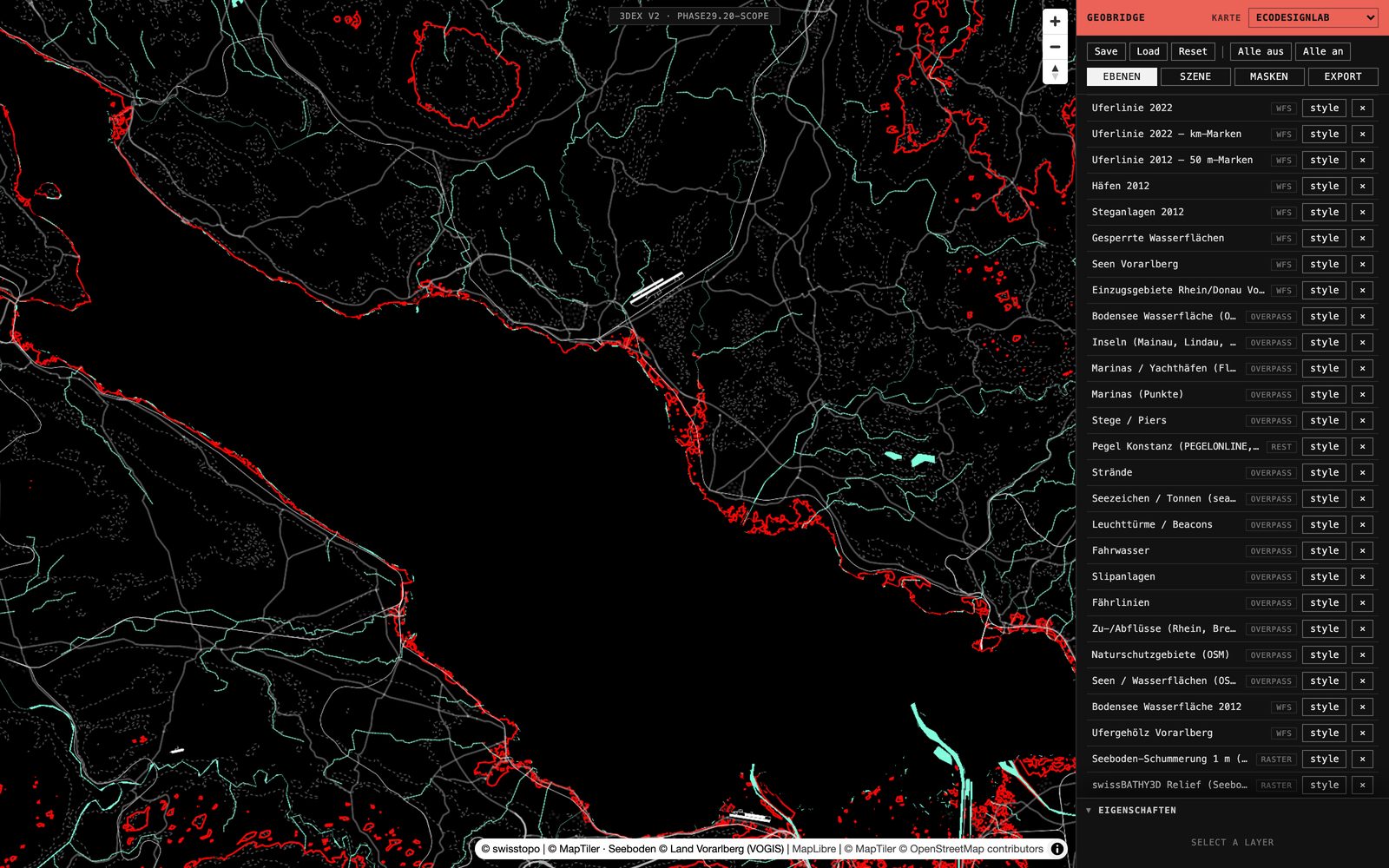The image size is (1389, 868).
Task: Remove the Marinas (Punkte) layer
Action: tap(1362, 394)
